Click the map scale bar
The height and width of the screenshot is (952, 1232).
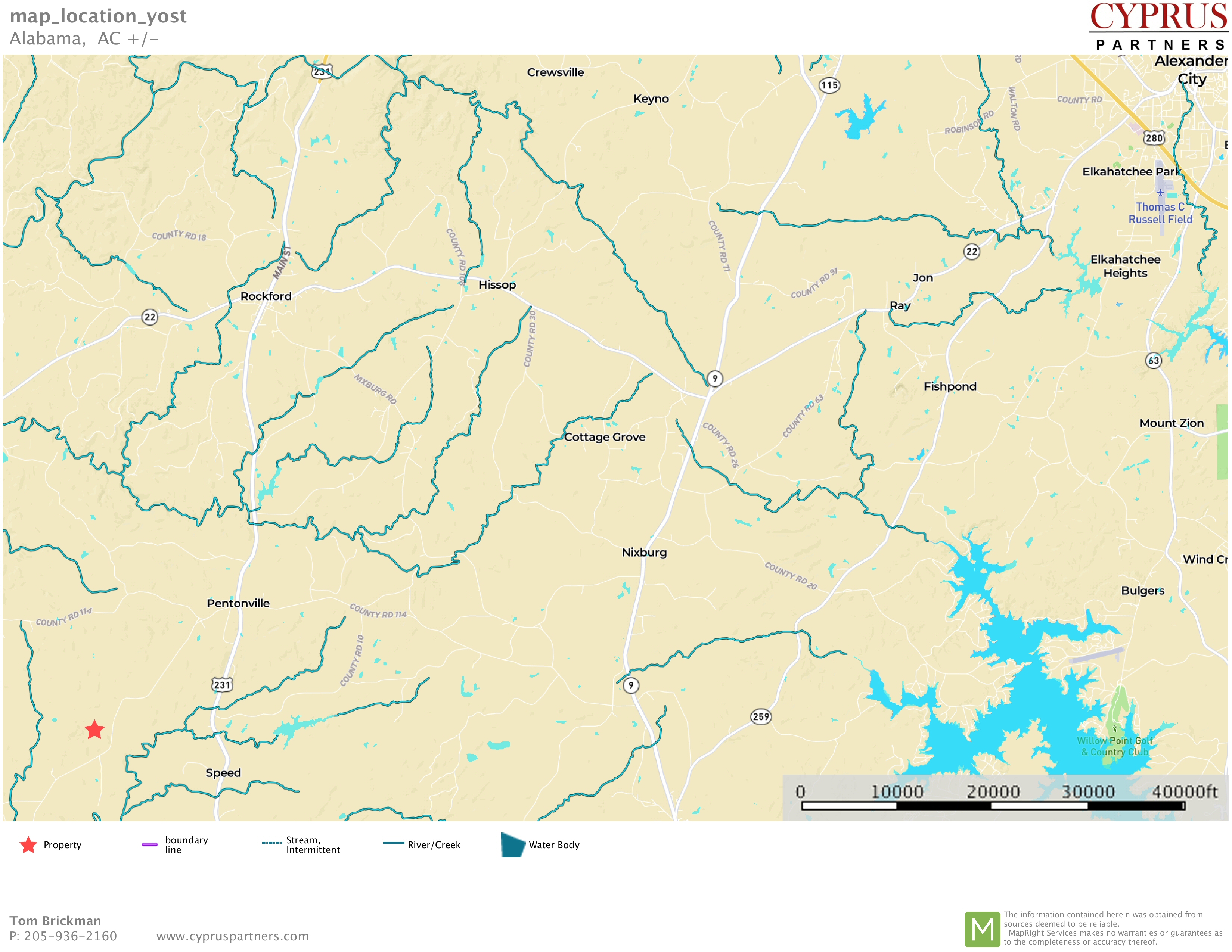click(x=992, y=806)
